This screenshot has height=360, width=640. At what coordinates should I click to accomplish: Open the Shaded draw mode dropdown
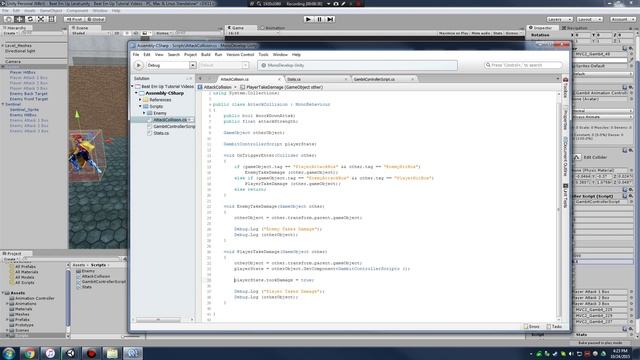point(91,33)
